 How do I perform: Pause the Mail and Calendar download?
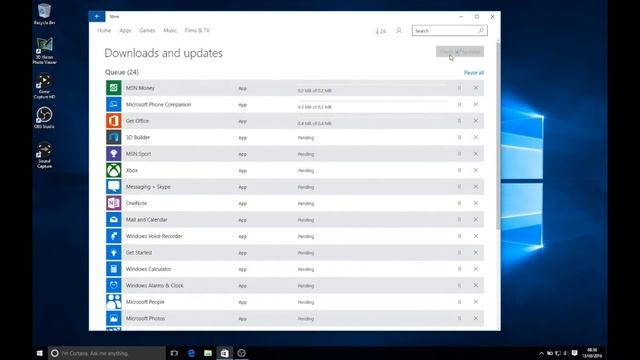(459, 220)
